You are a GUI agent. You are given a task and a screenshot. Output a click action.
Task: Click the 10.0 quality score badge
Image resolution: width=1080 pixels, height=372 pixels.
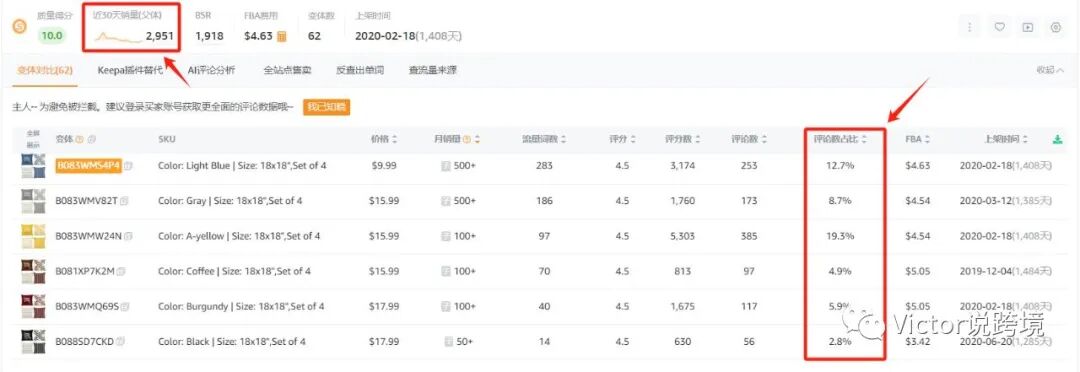[52, 36]
